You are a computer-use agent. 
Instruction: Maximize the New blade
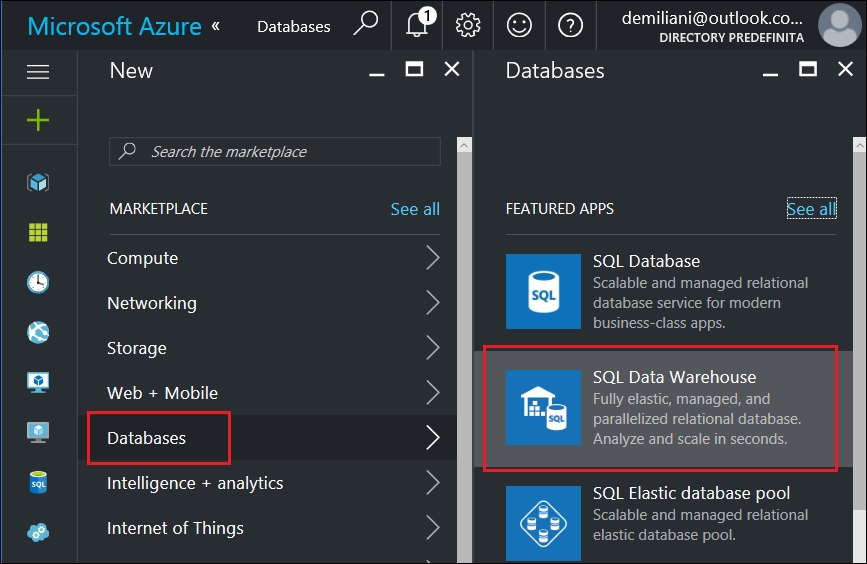click(x=414, y=69)
